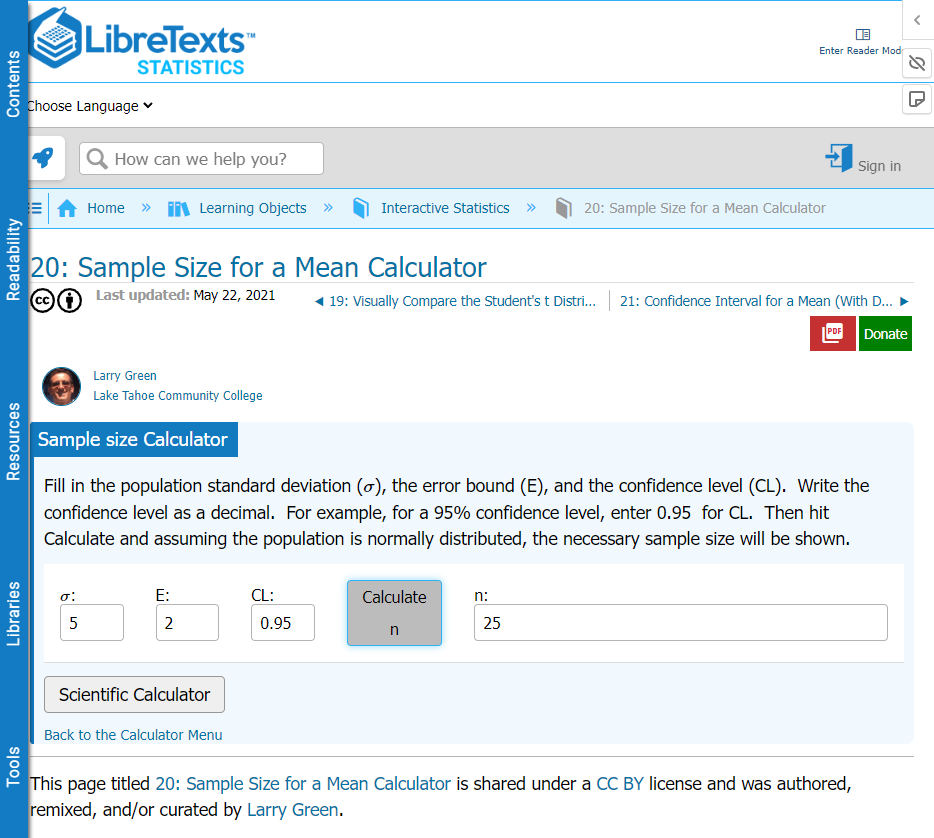Click the n result field
The image size is (934, 838).
point(681,622)
